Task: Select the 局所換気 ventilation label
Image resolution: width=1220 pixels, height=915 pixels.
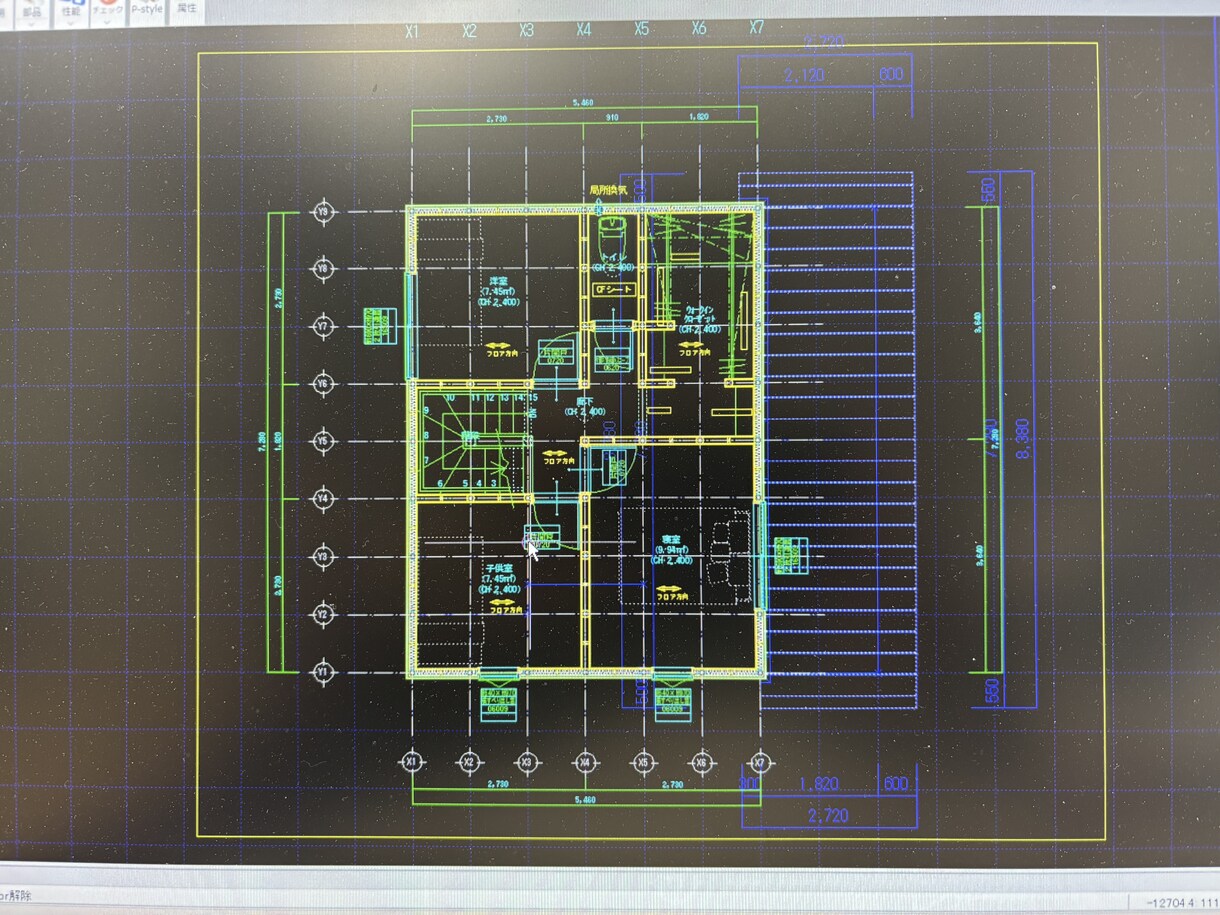Action: coord(607,189)
